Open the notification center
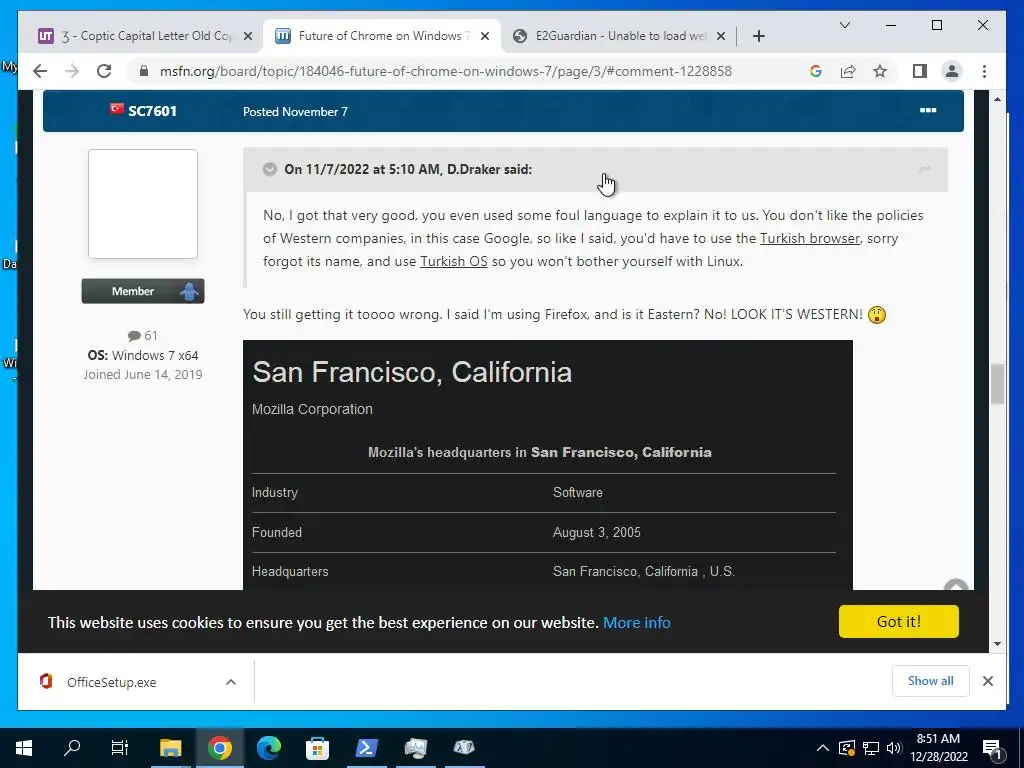1024x768 pixels. click(993, 748)
